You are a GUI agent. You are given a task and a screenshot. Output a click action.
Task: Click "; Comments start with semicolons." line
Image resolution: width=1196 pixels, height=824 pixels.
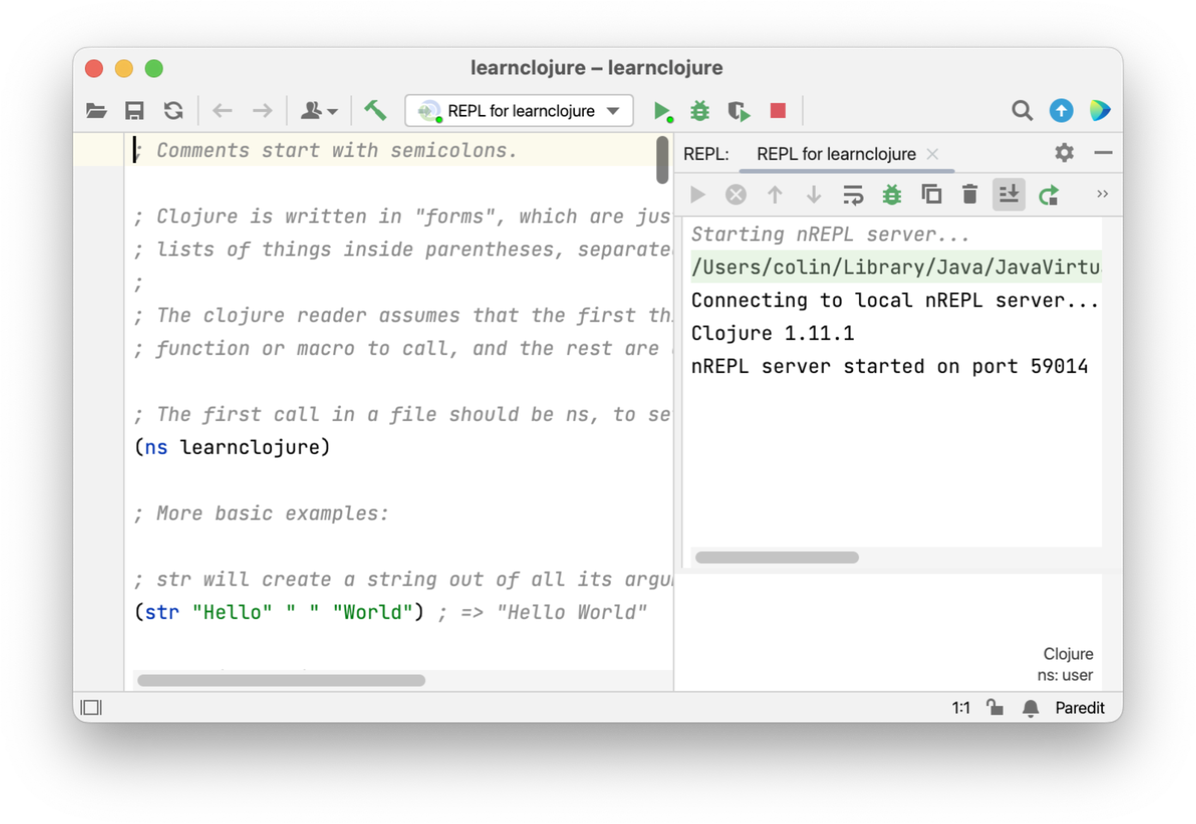point(326,150)
